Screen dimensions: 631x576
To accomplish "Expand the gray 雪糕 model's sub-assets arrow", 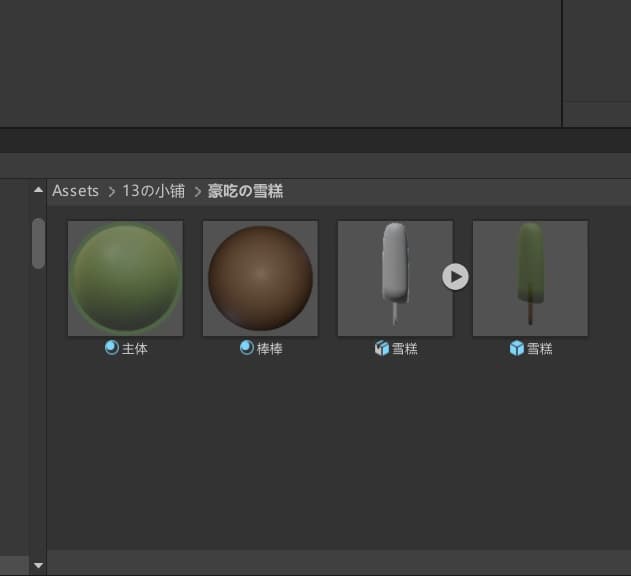I will tap(455, 277).
